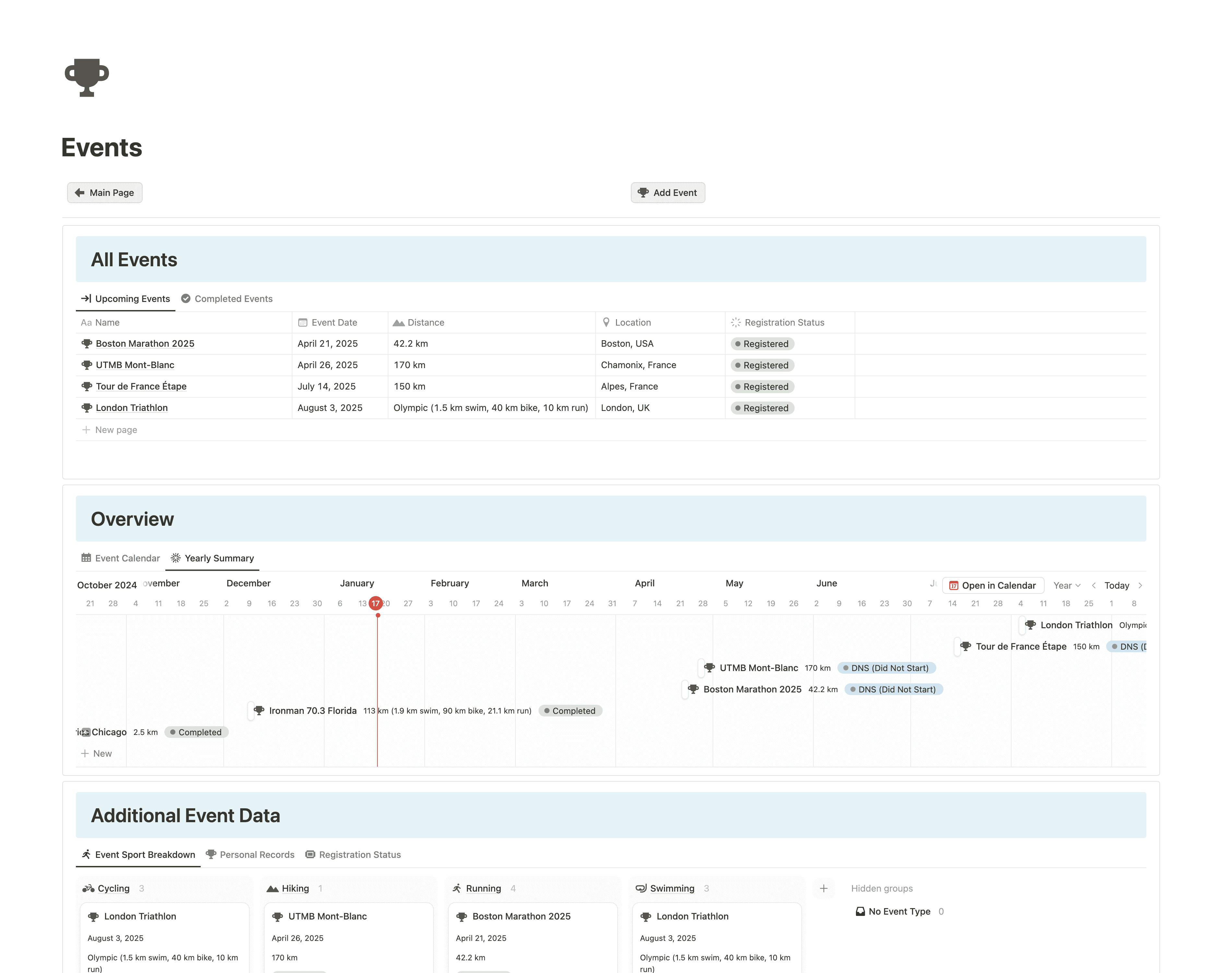
Task: Click plus icon to add board group
Action: tap(823, 888)
